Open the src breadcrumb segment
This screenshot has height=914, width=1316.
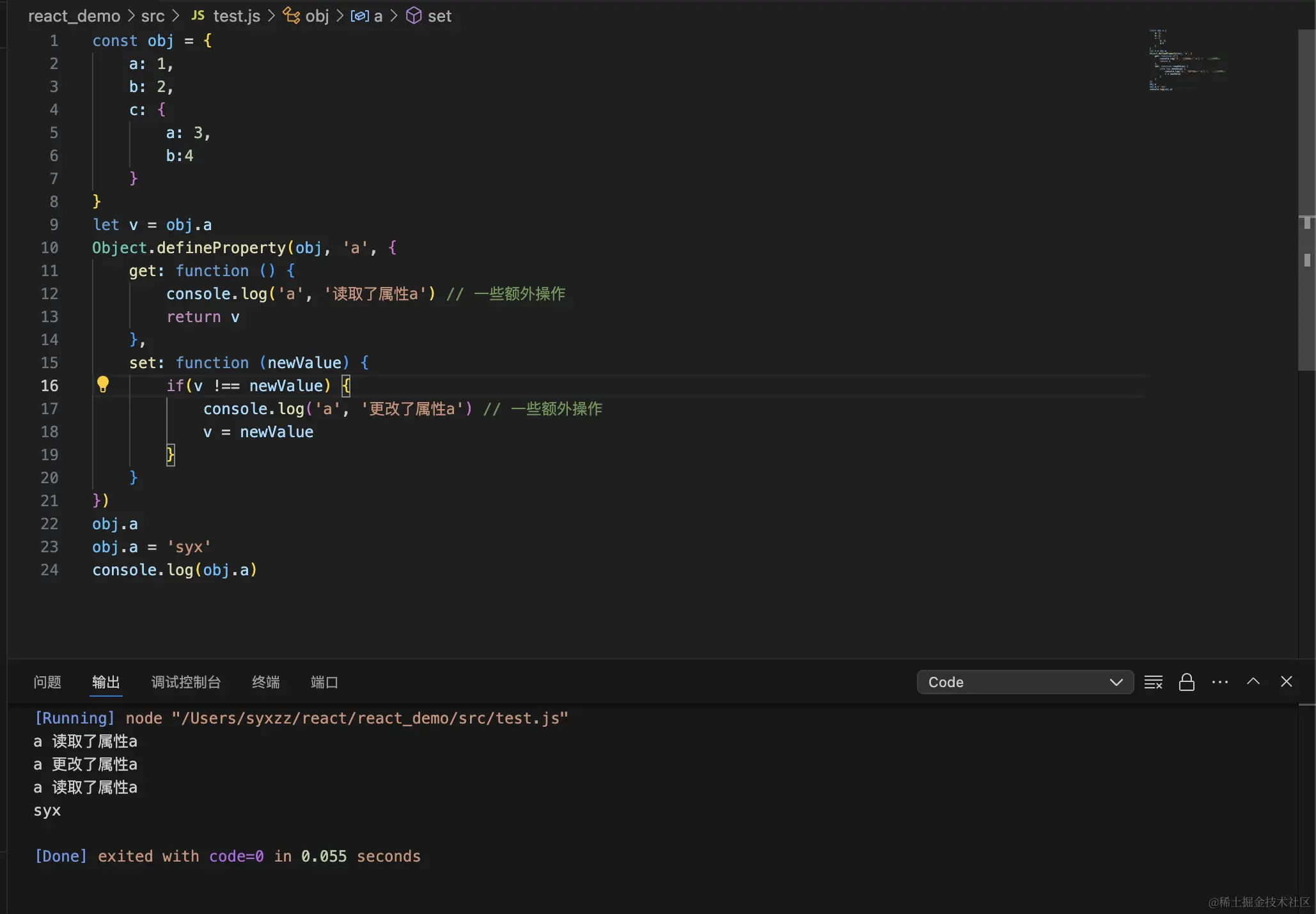[x=152, y=15]
